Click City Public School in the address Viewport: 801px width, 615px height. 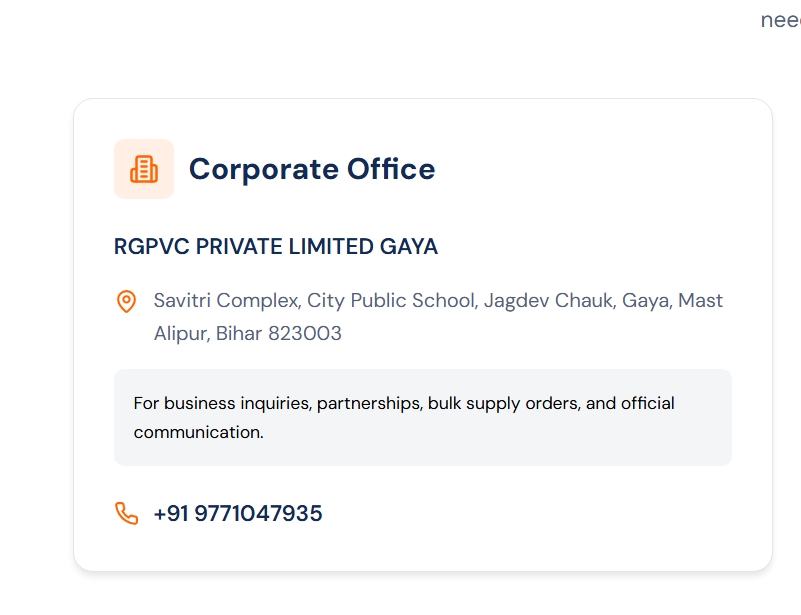(x=390, y=301)
